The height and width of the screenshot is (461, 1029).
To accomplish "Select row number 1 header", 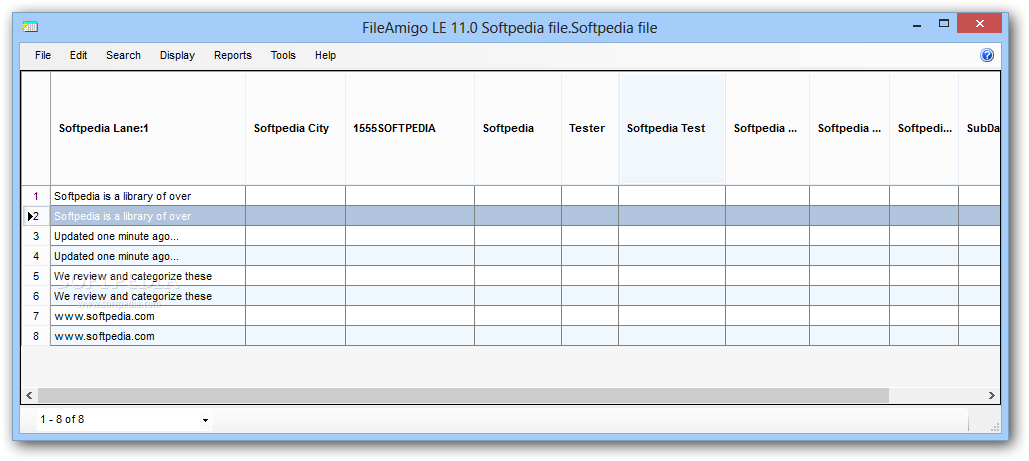I will point(36,196).
